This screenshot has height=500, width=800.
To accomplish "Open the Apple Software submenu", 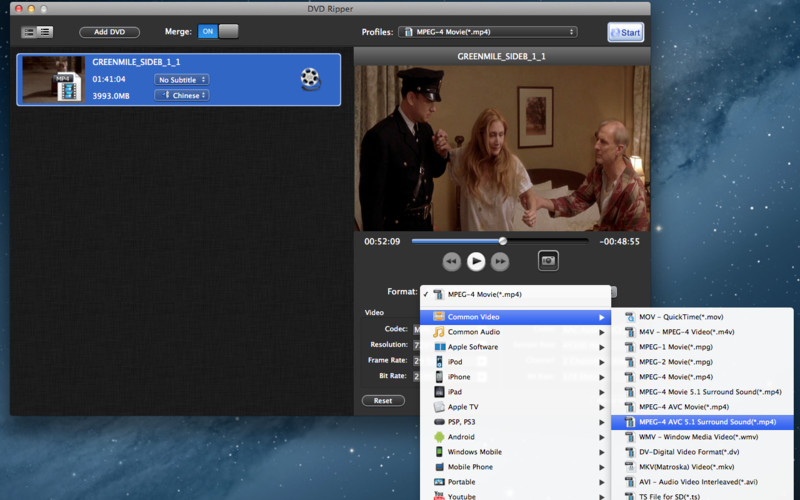I will pyautogui.click(x=515, y=347).
